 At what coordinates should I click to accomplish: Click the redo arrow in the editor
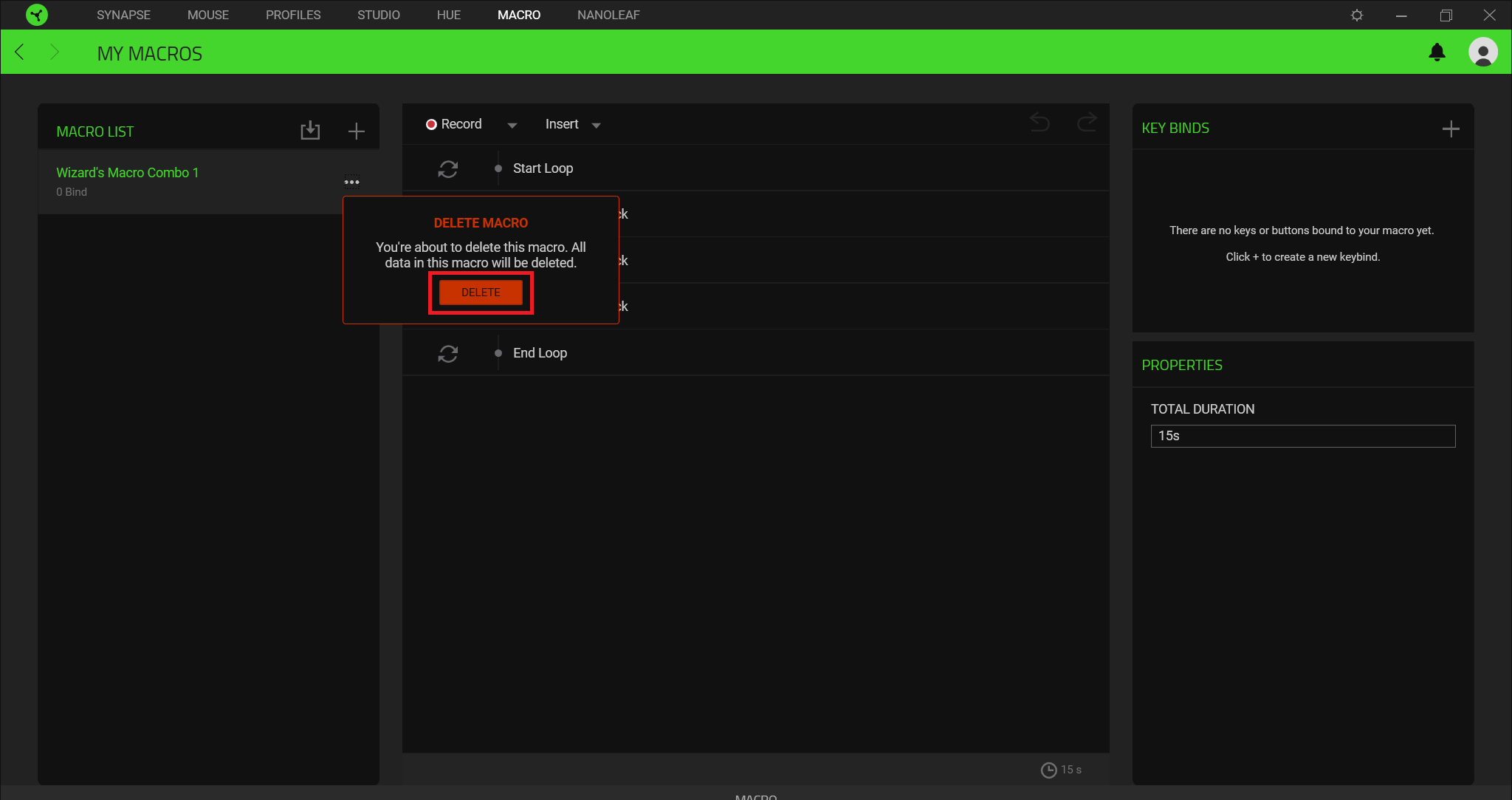1087,123
